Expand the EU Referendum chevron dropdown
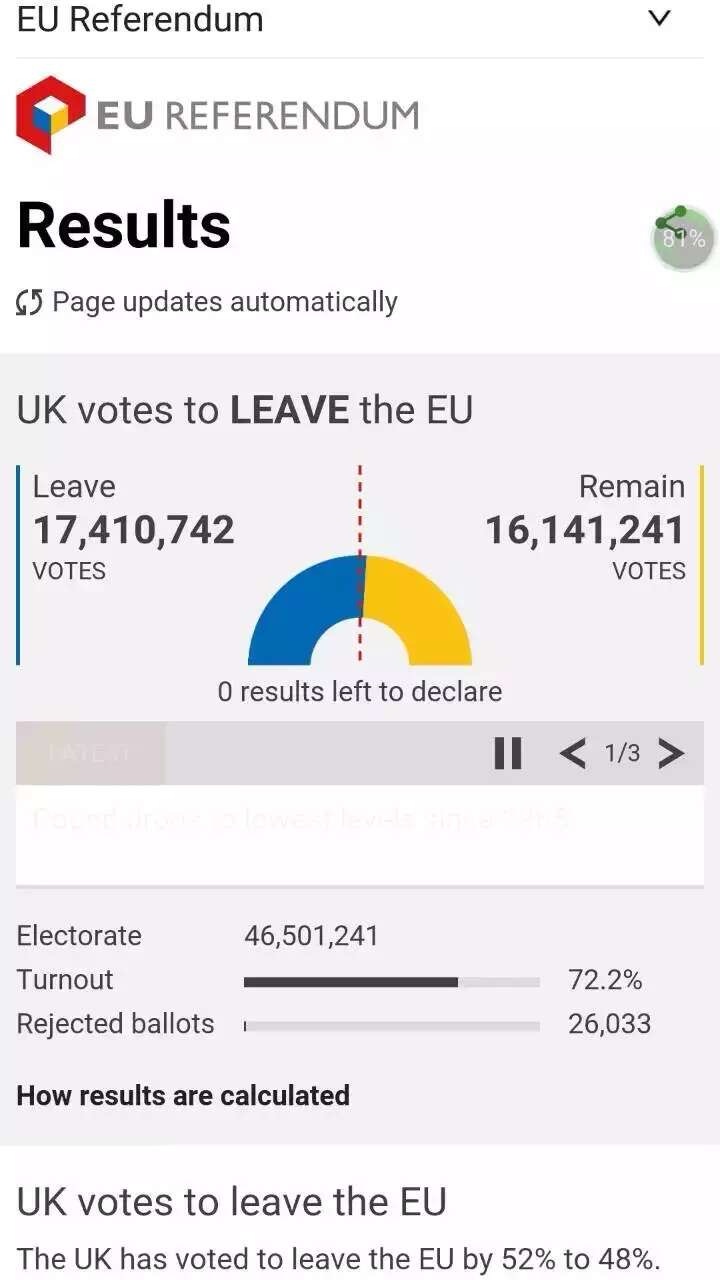Image resolution: width=720 pixels, height=1280 pixels. (x=659, y=19)
